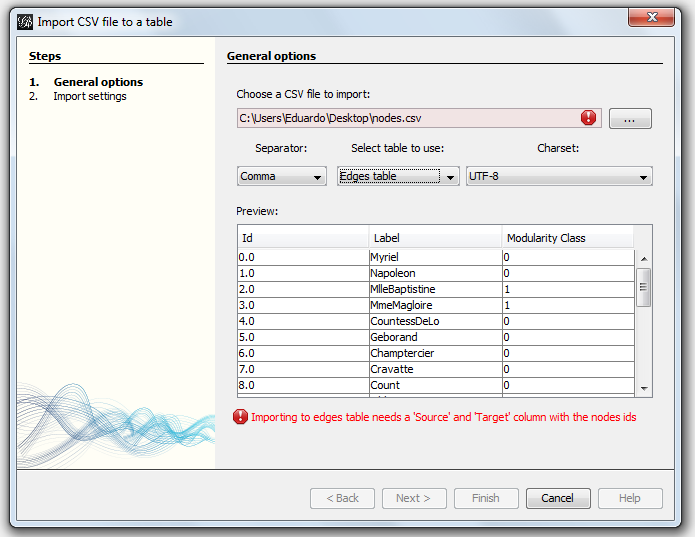
Task: Click the red error icon in file path field
Action: pyautogui.click(x=588, y=118)
